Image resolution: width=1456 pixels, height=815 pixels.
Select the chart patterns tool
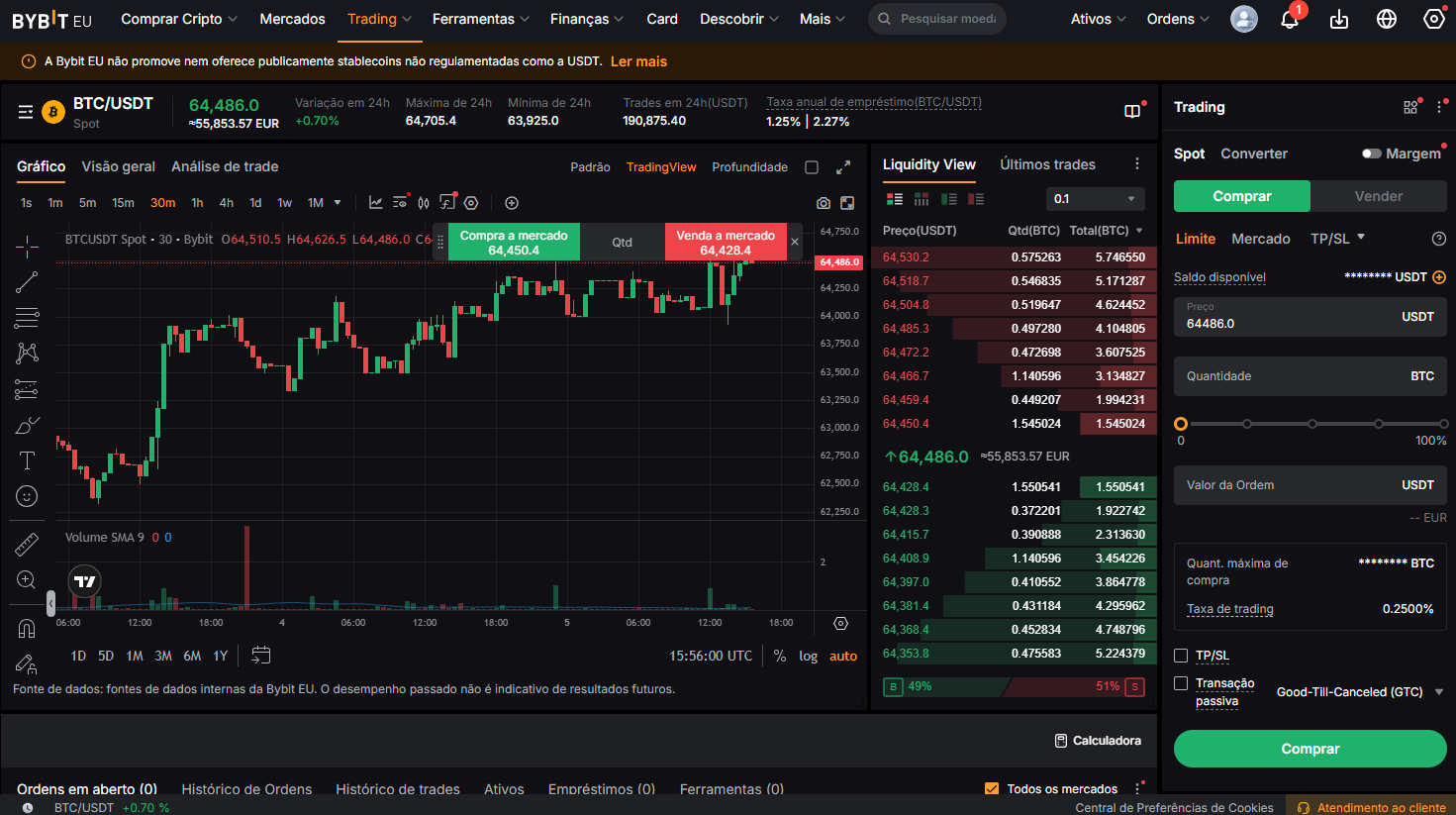pos(27,354)
